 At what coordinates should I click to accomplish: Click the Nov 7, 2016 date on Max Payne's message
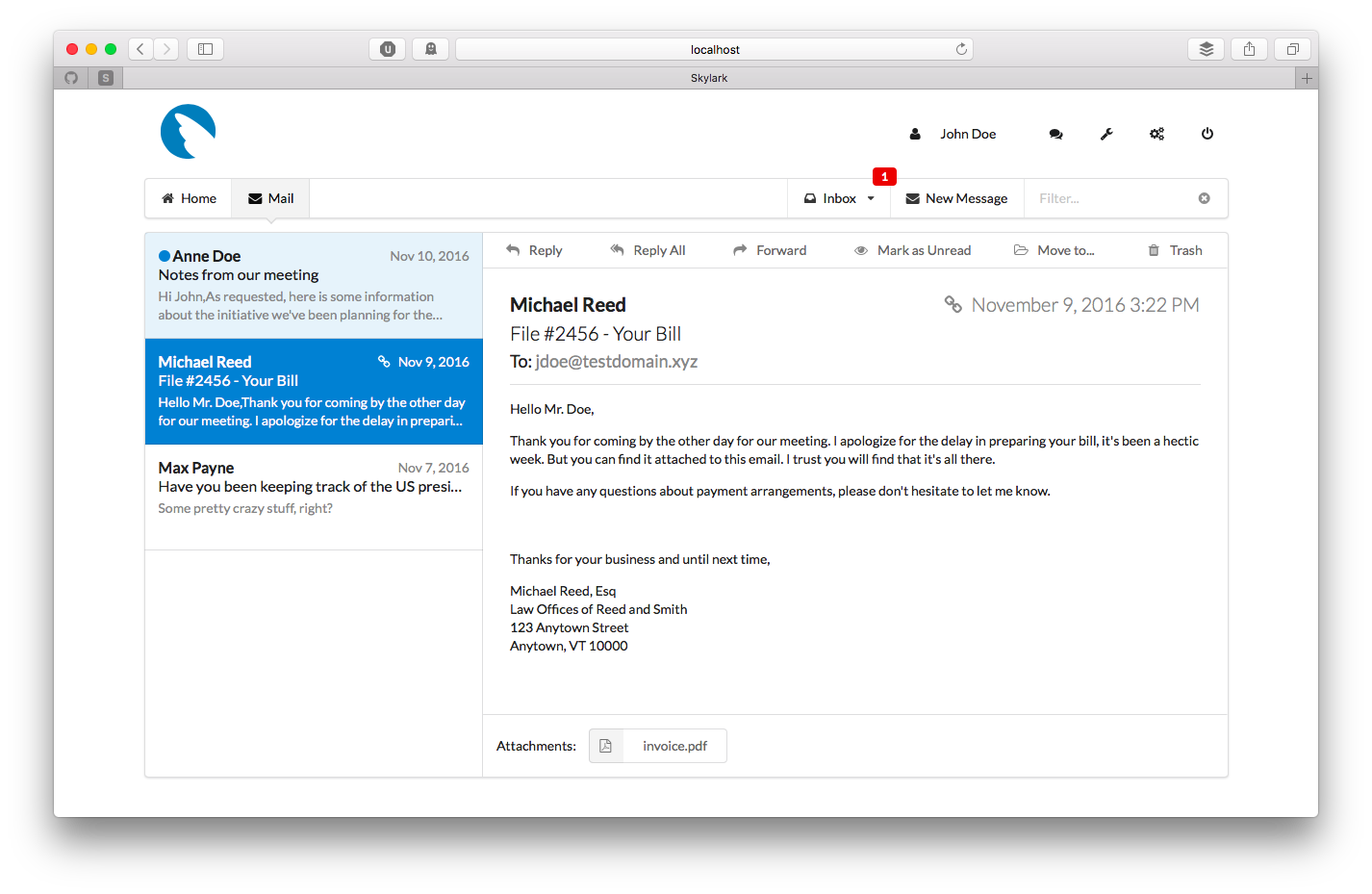tap(433, 468)
